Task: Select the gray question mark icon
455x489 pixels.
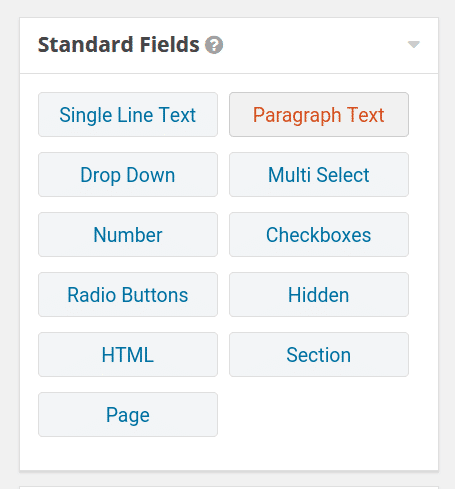Action: click(x=214, y=45)
